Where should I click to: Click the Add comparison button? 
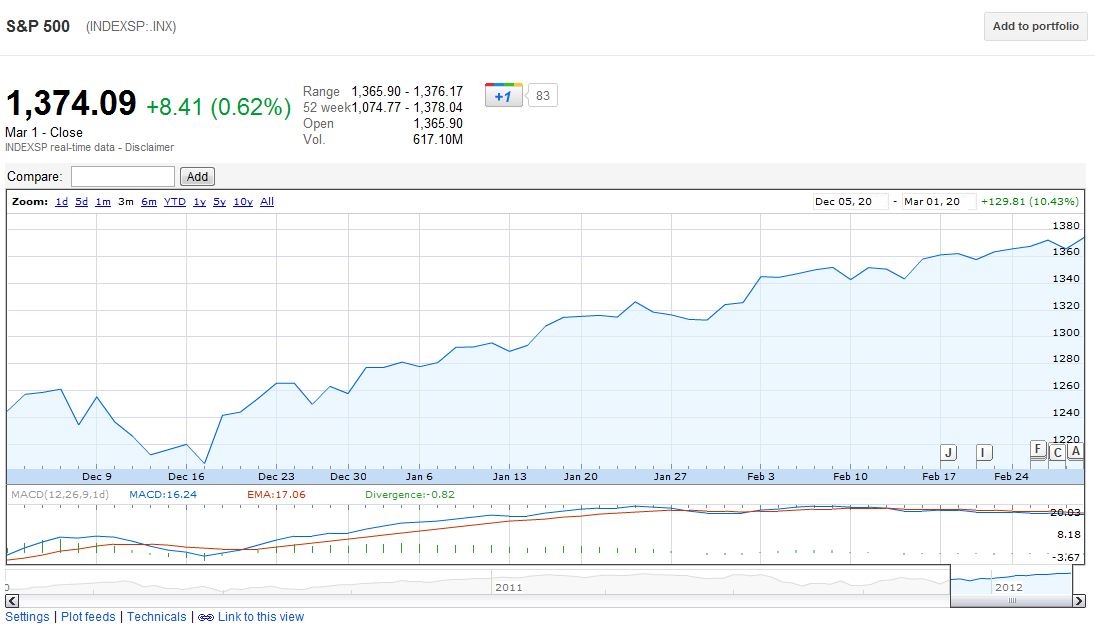[197, 177]
